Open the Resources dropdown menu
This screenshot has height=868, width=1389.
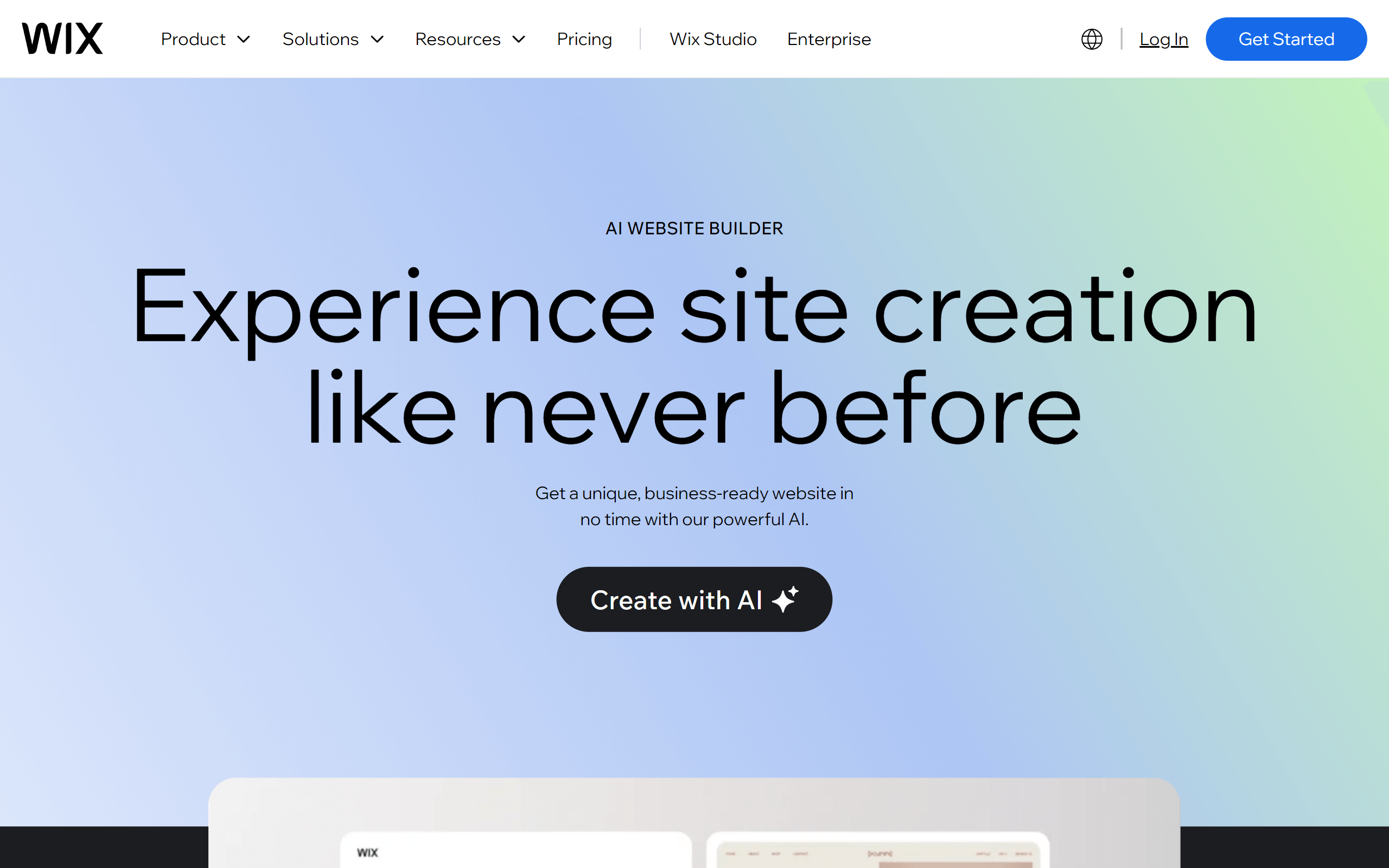pos(472,38)
